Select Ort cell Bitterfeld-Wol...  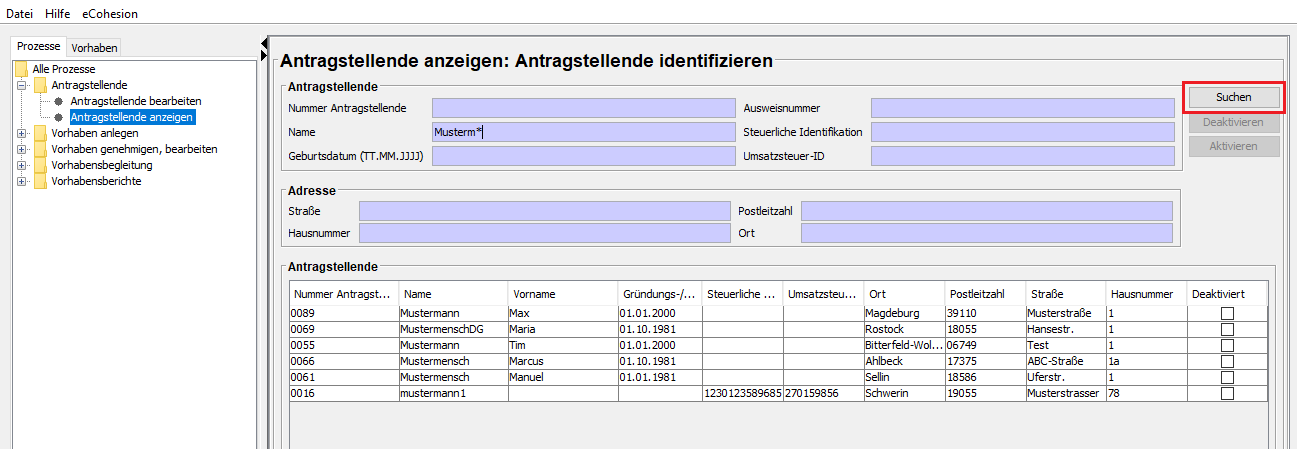[903, 346]
